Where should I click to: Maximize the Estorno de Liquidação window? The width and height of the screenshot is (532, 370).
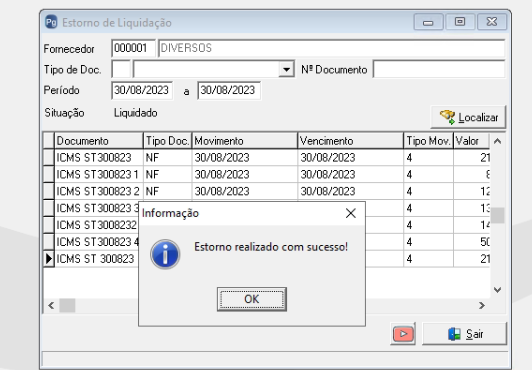(460, 22)
